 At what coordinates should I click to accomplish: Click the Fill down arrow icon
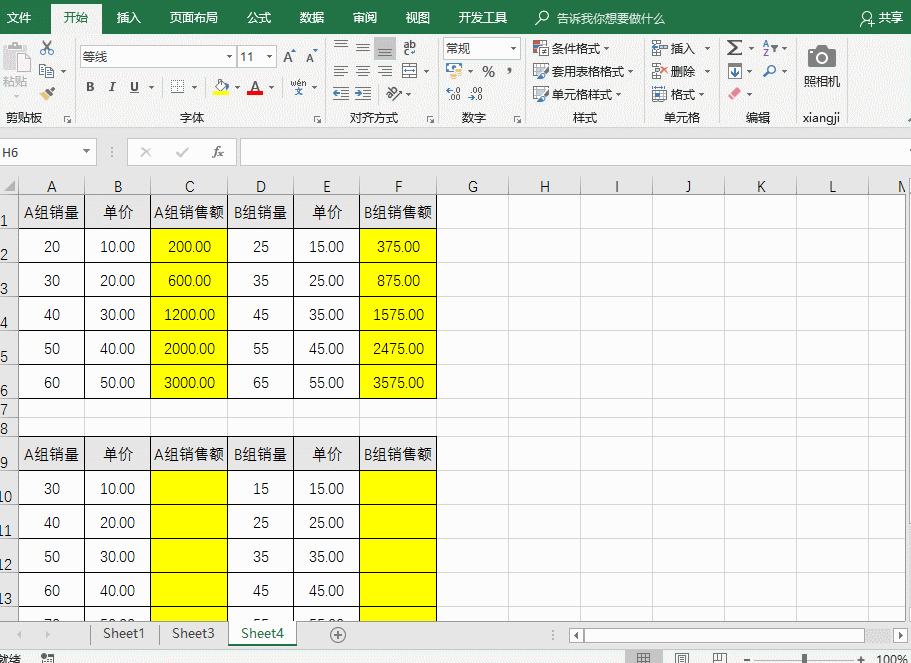tap(734, 71)
